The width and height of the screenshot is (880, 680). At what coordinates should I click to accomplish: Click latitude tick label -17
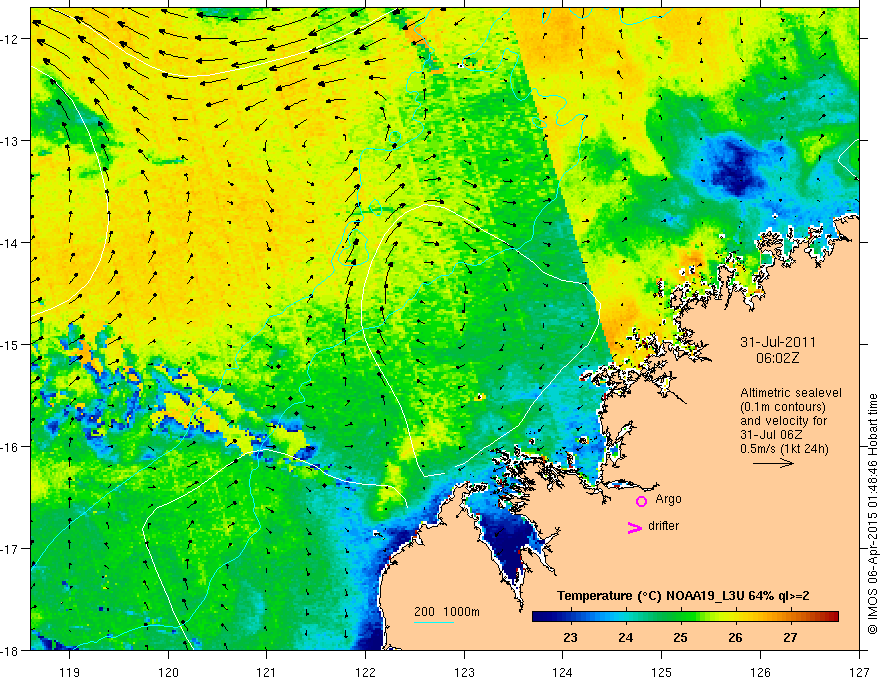pos(10,549)
